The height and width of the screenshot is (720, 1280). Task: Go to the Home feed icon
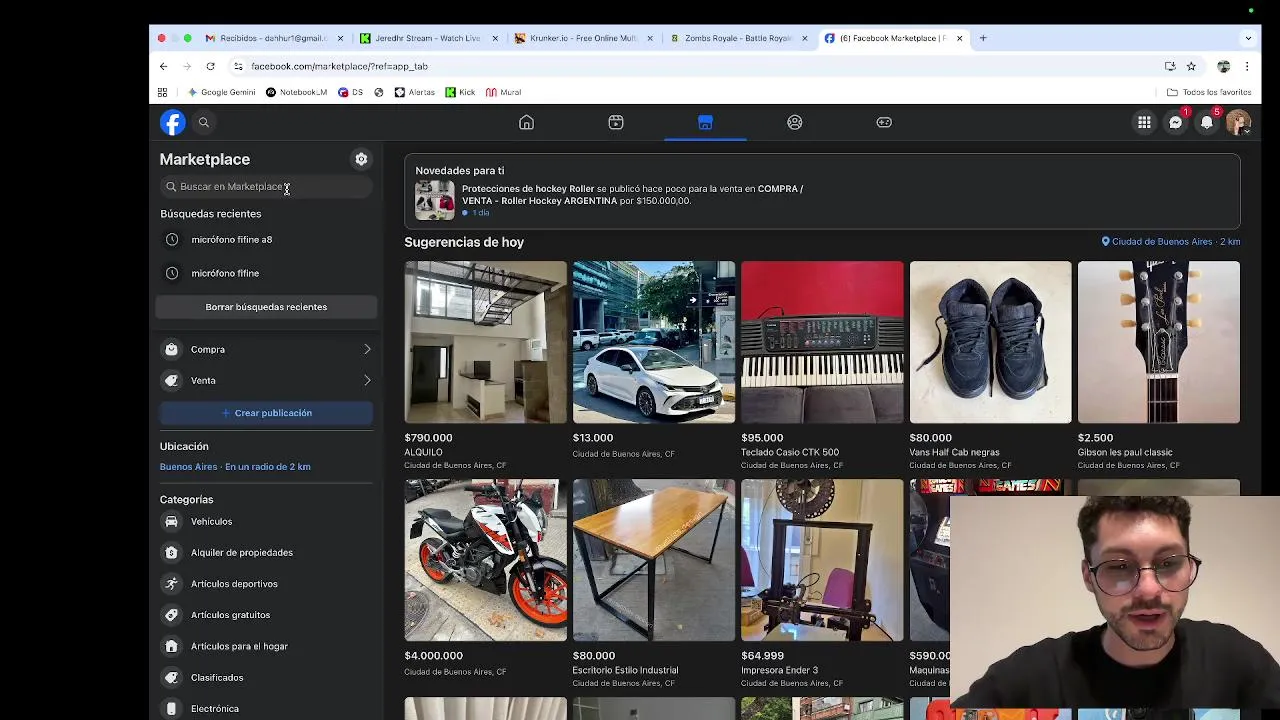pos(526,122)
